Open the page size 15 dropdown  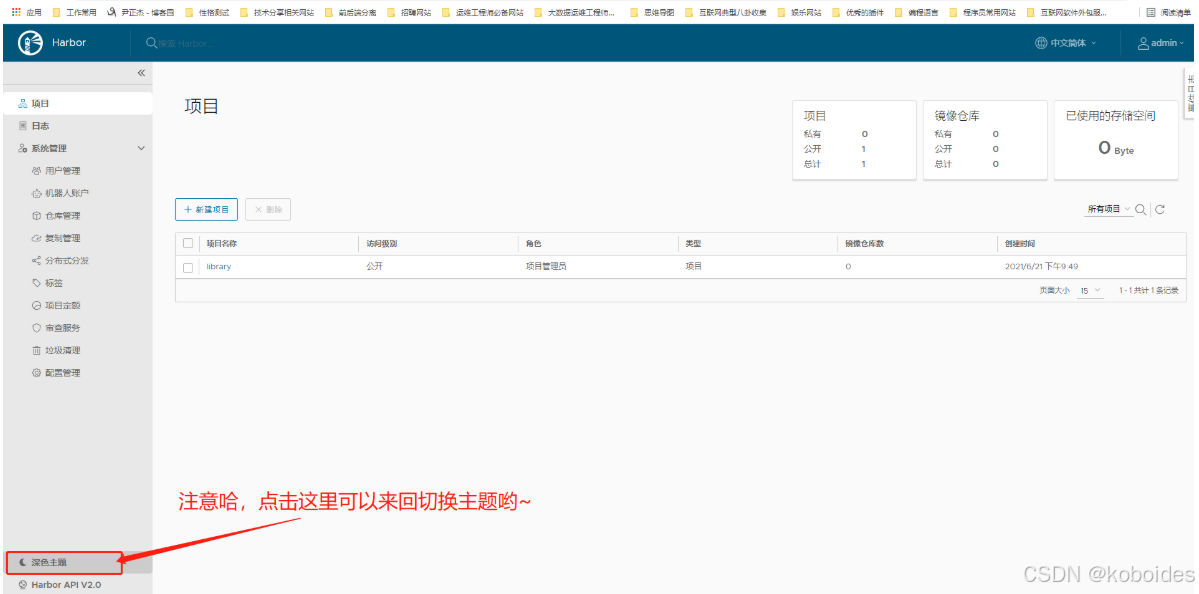1090,291
